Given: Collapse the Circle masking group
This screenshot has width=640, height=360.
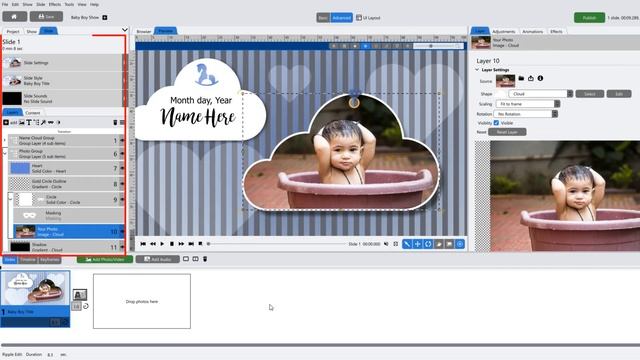Looking at the screenshot, I should pos(11,198).
